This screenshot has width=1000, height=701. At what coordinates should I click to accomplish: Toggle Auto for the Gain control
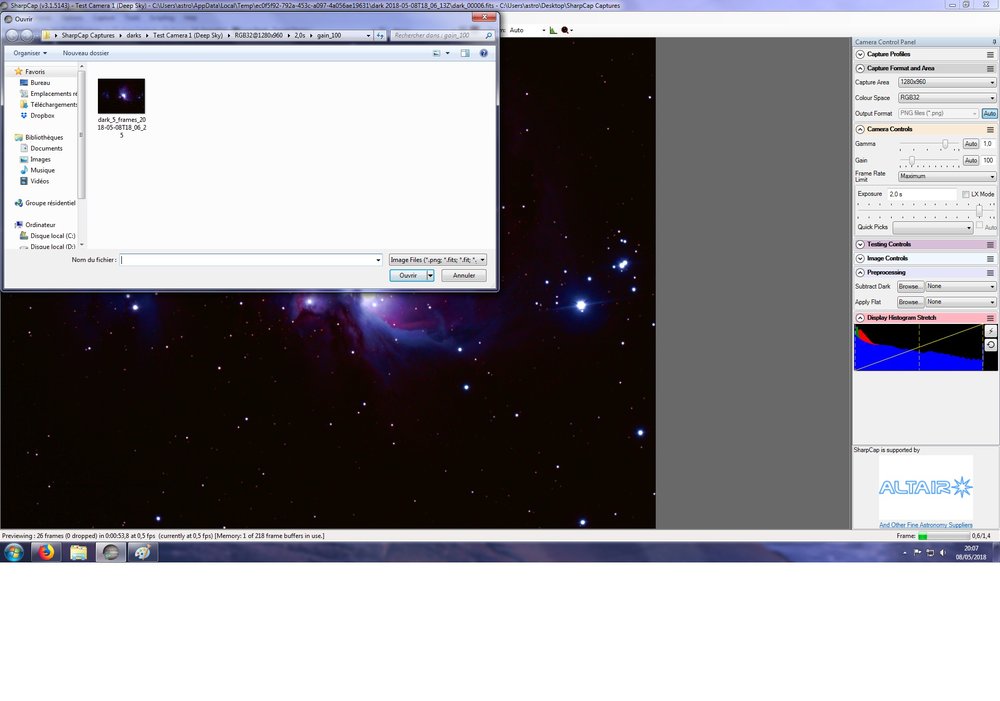tap(971, 161)
